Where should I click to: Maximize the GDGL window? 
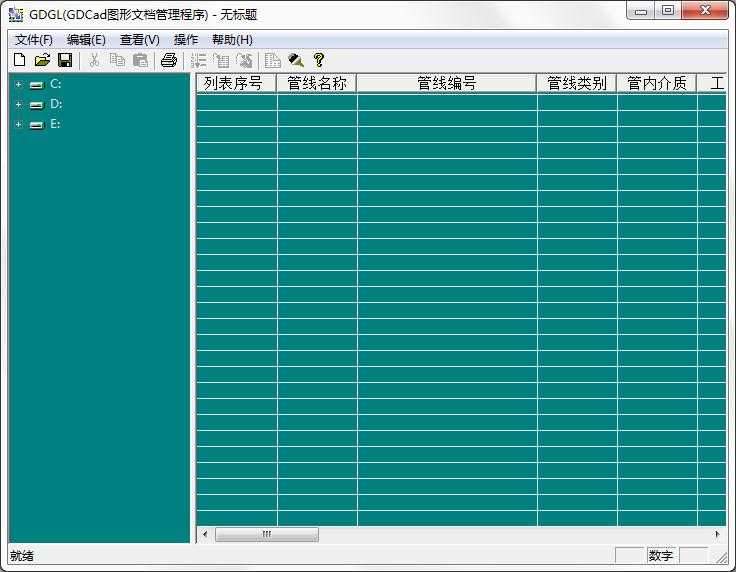tap(668, 10)
